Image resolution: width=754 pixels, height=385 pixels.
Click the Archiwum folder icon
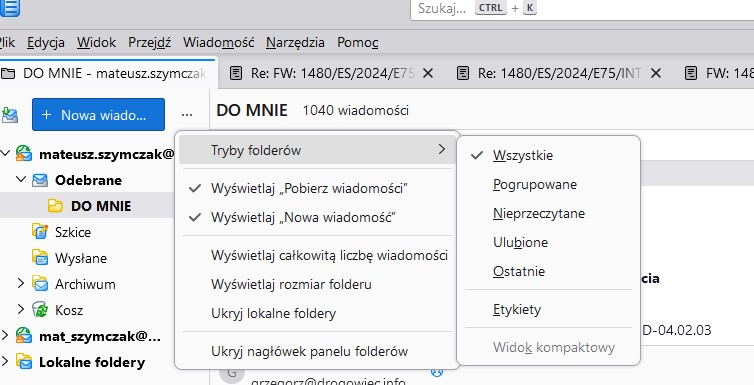coord(40,284)
